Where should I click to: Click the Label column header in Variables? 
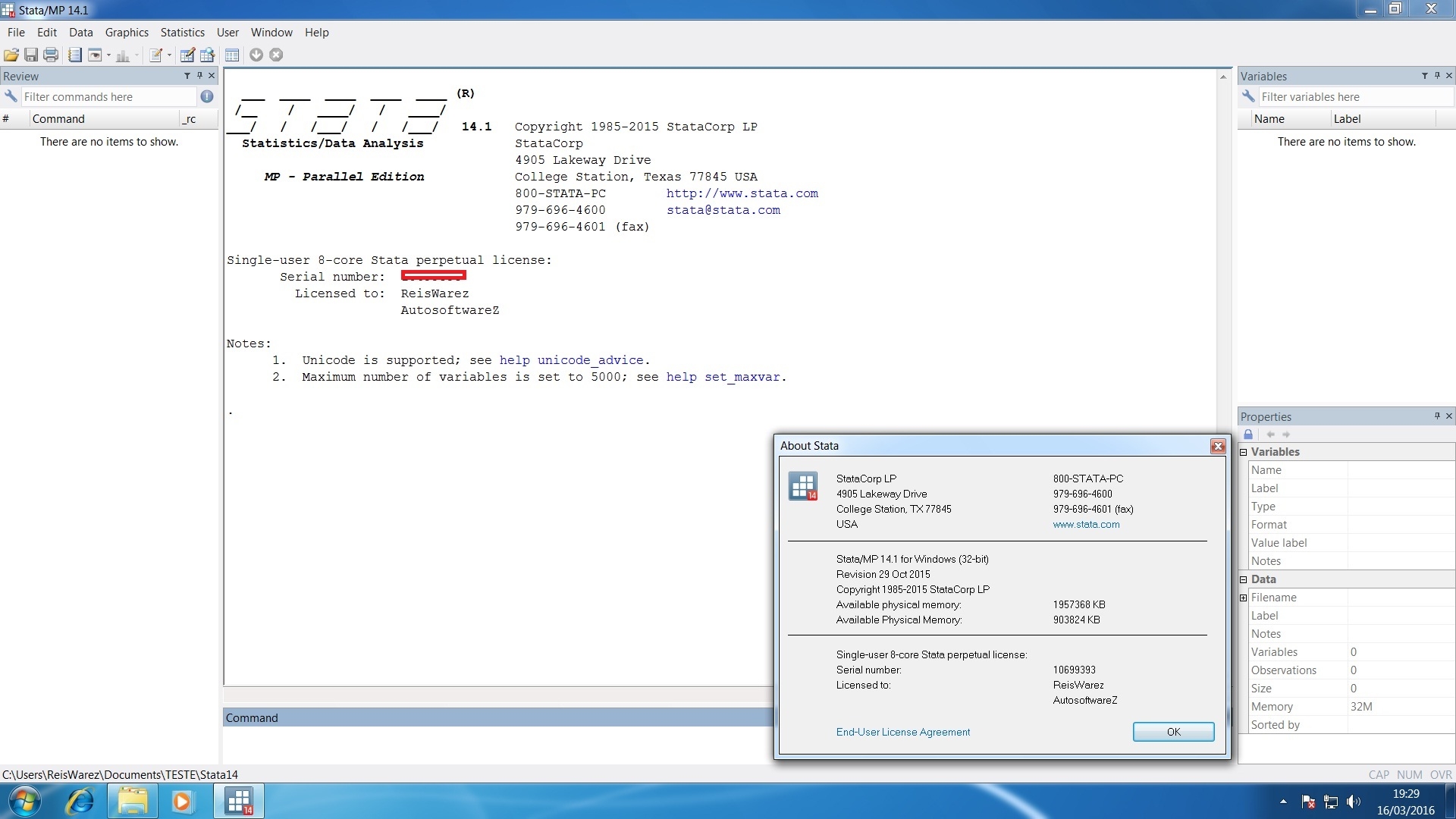(1383, 119)
